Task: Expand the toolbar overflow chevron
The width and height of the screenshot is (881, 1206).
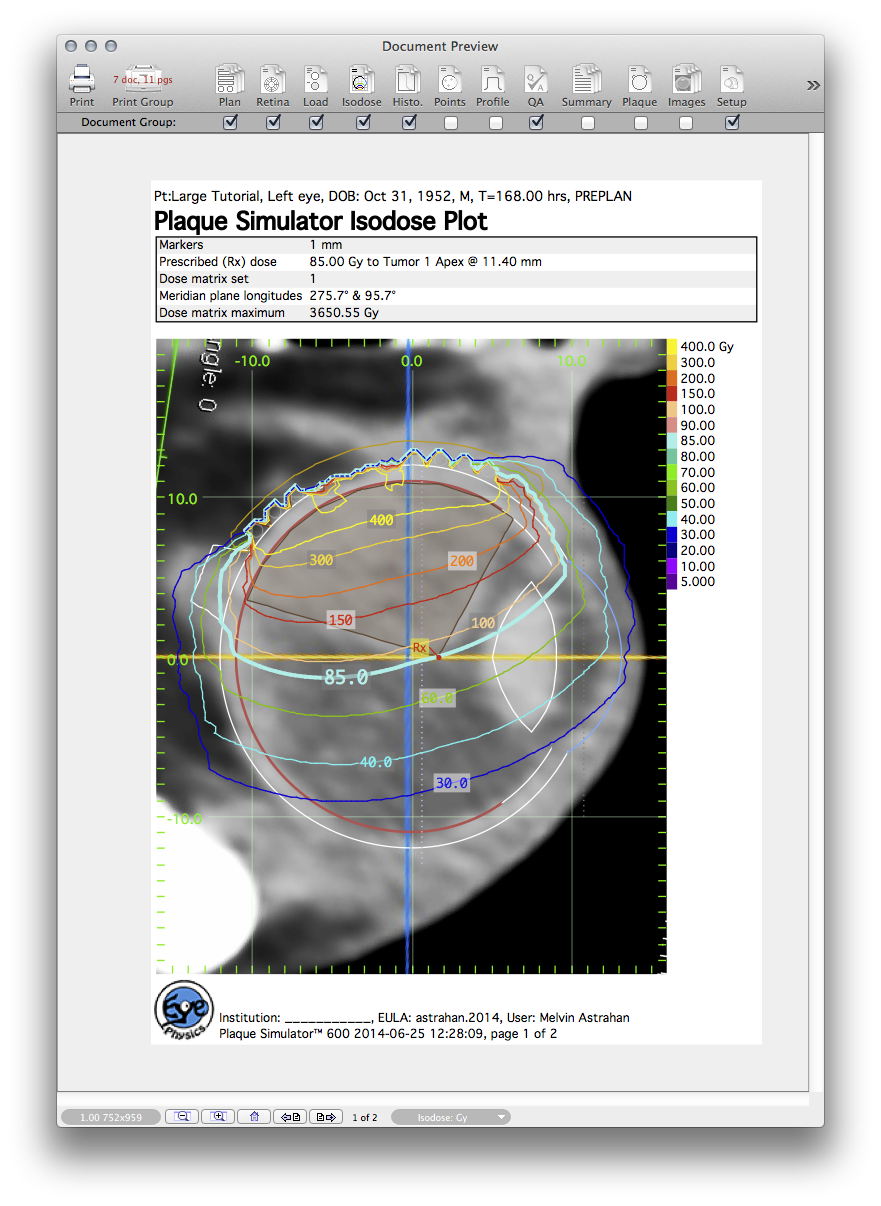Action: click(x=813, y=86)
